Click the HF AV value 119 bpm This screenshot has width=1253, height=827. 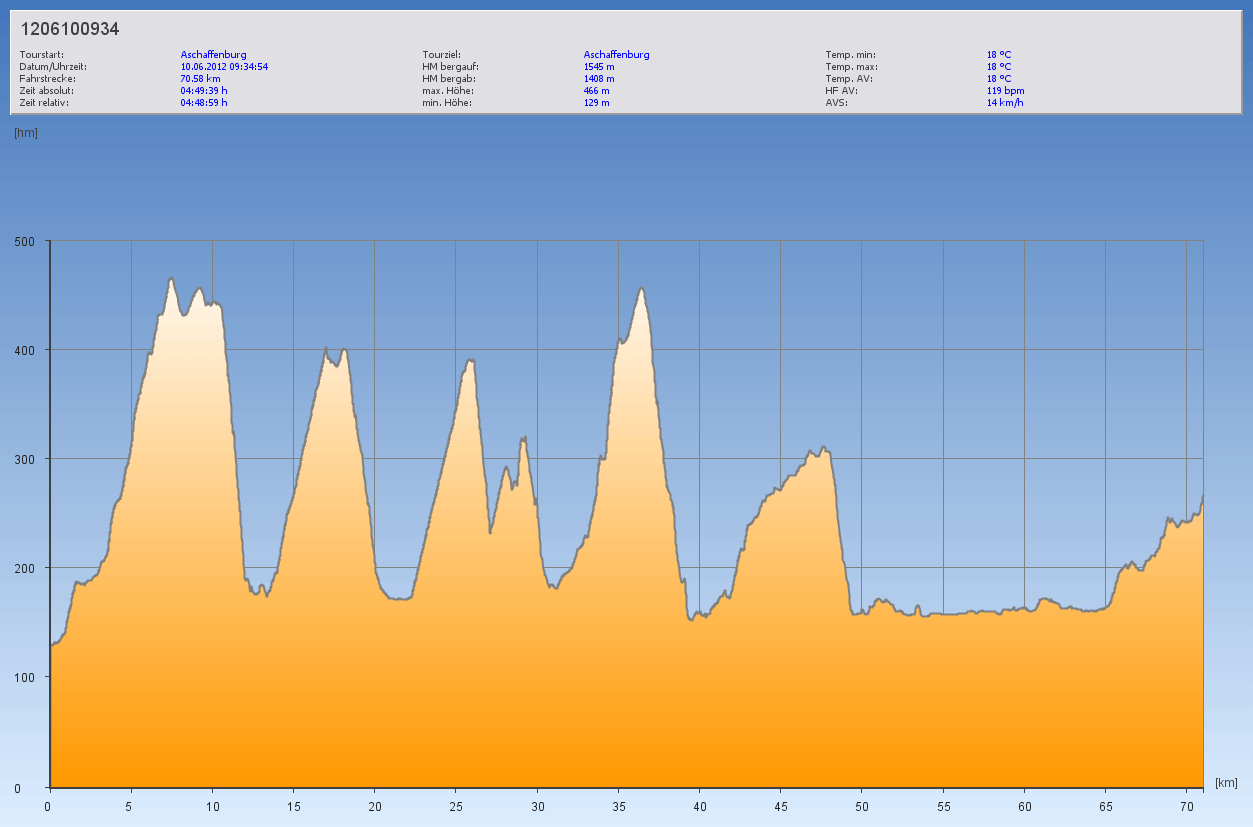[x=1005, y=90]
